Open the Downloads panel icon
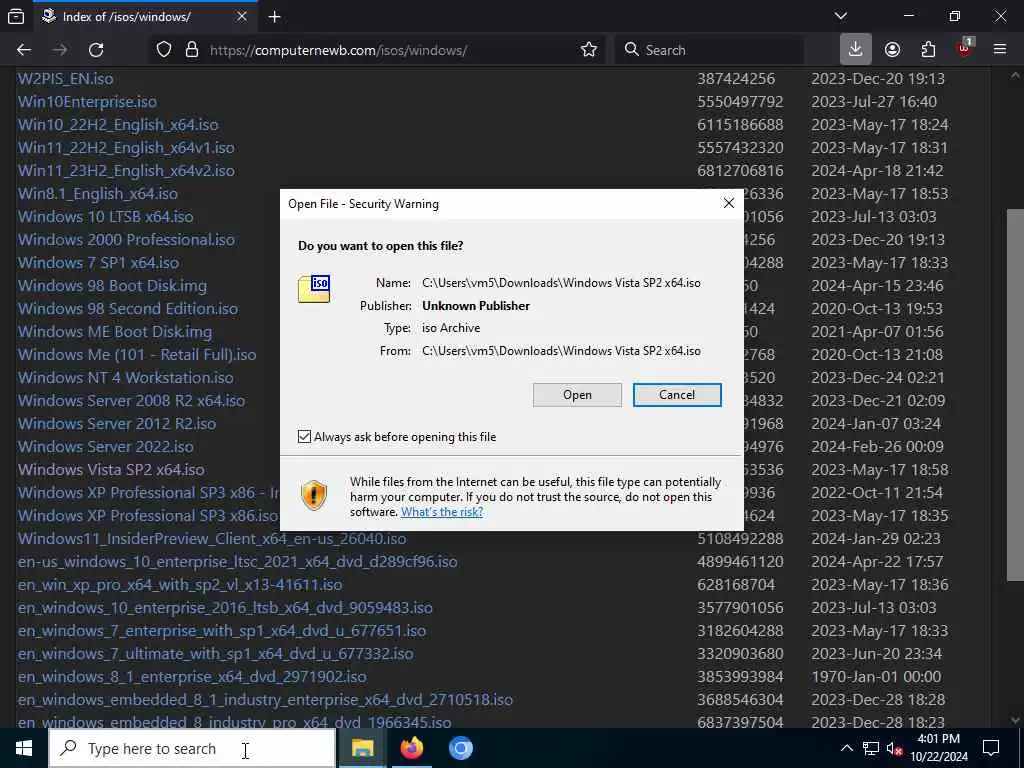 click(x=856, y=50)
